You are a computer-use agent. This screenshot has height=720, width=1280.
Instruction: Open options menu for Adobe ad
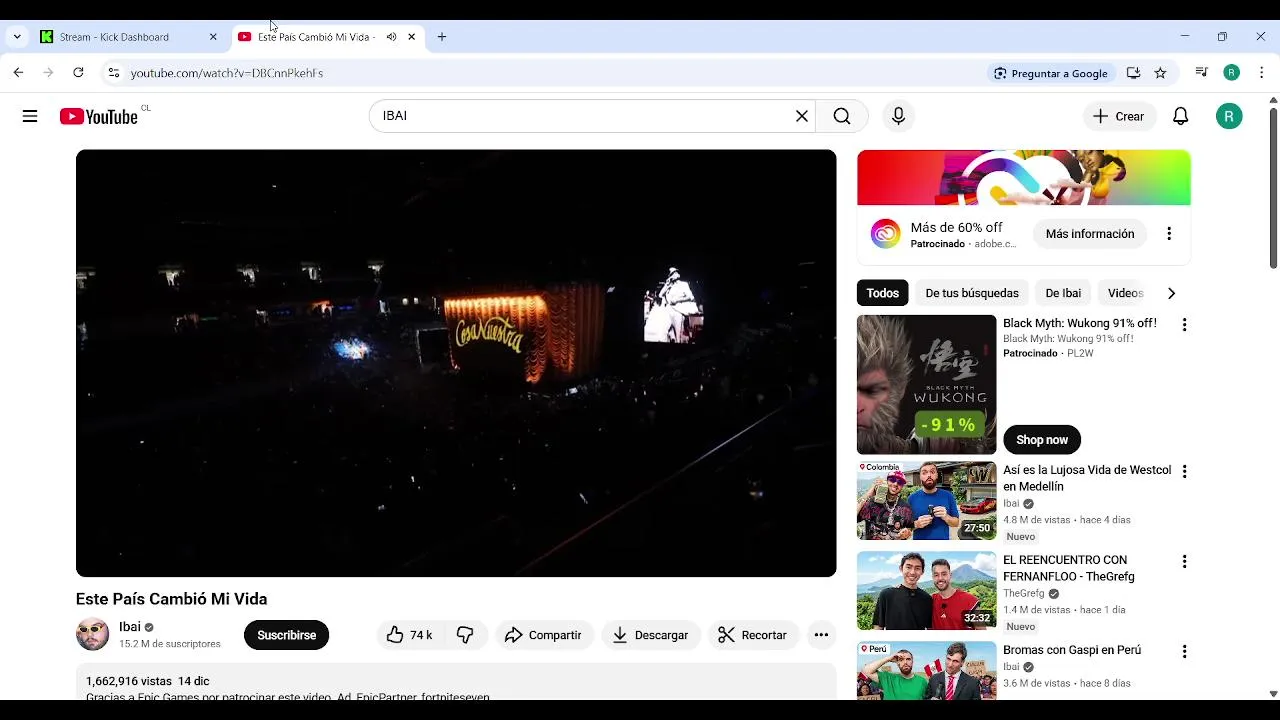pyautogui.click(x=1169, y=234)
